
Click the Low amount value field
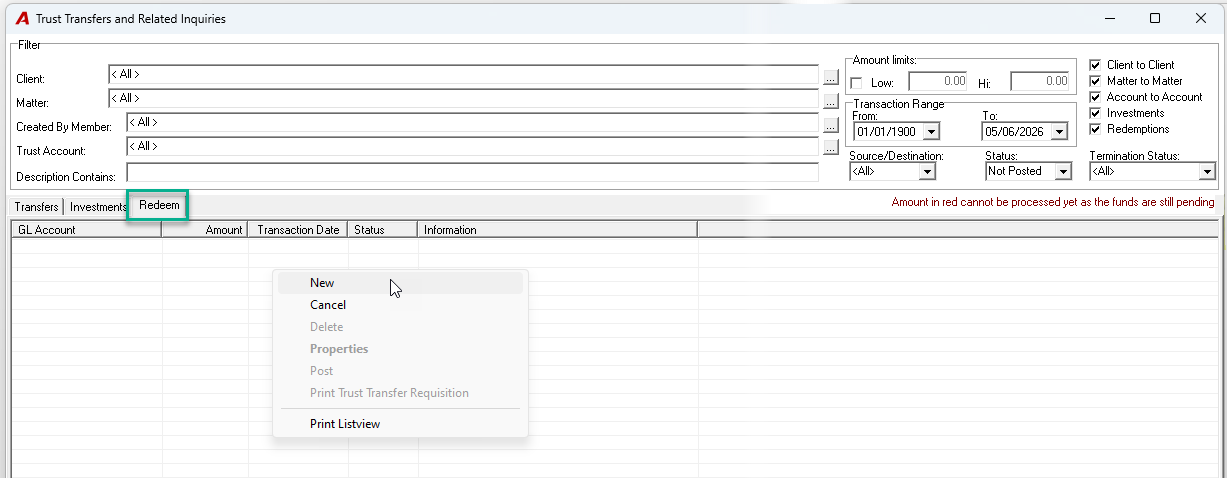click(x=938, y=82)
